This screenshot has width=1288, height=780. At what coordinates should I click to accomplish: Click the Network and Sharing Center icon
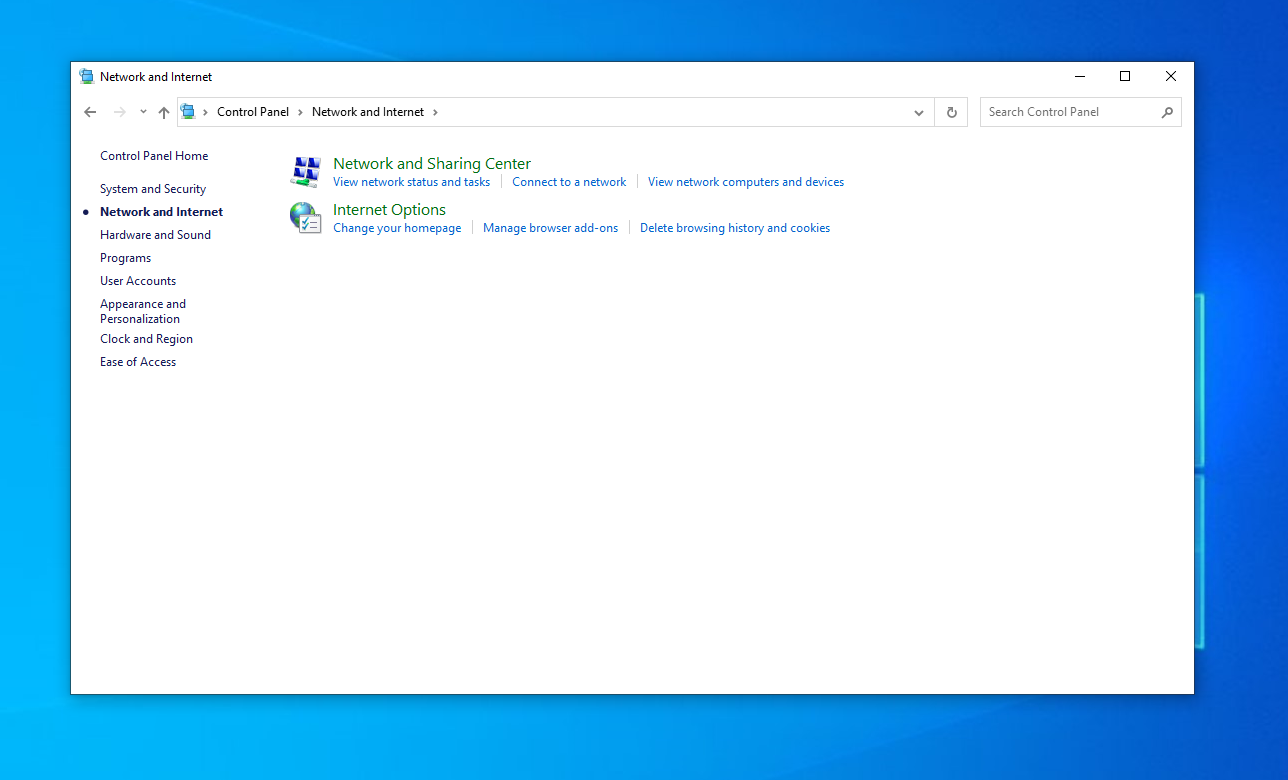click(304, 171)
